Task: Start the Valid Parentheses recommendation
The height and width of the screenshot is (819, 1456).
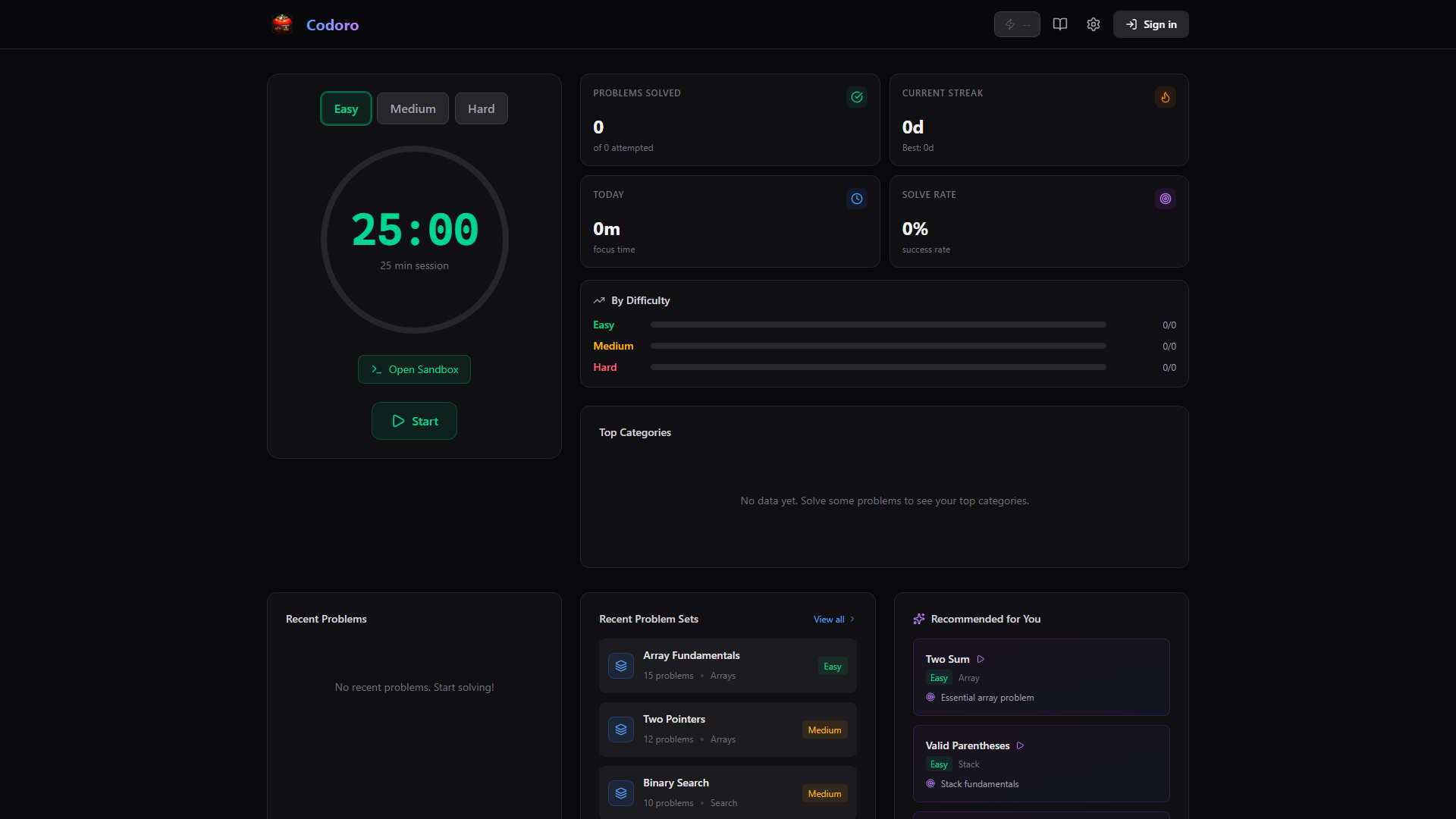Action: pyautogui.click(x=1021, y=745)
